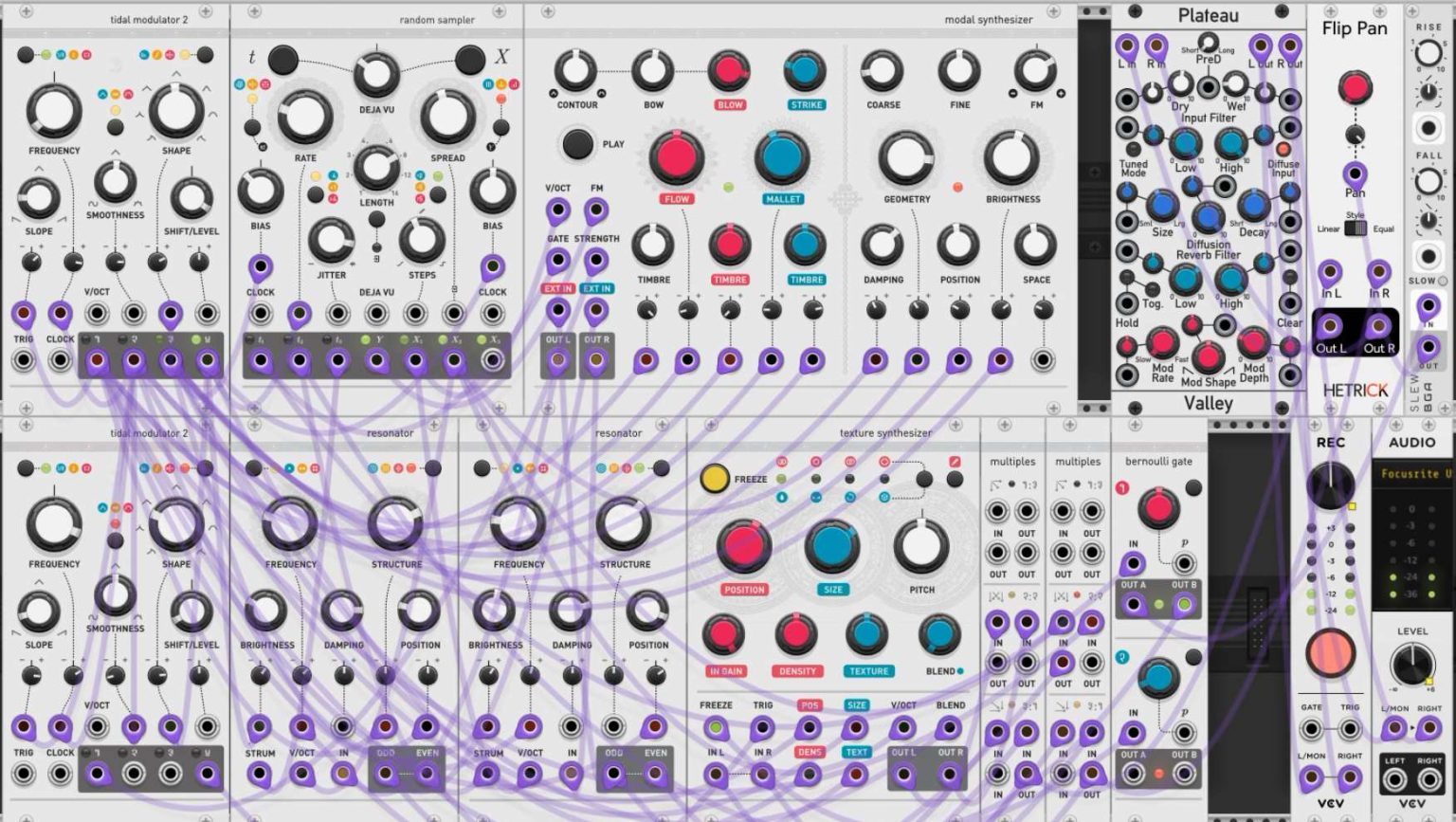Click the JITTER knob on random sampler
Image resolution: width=1456 pixels, height=822 pixels.
332,241
